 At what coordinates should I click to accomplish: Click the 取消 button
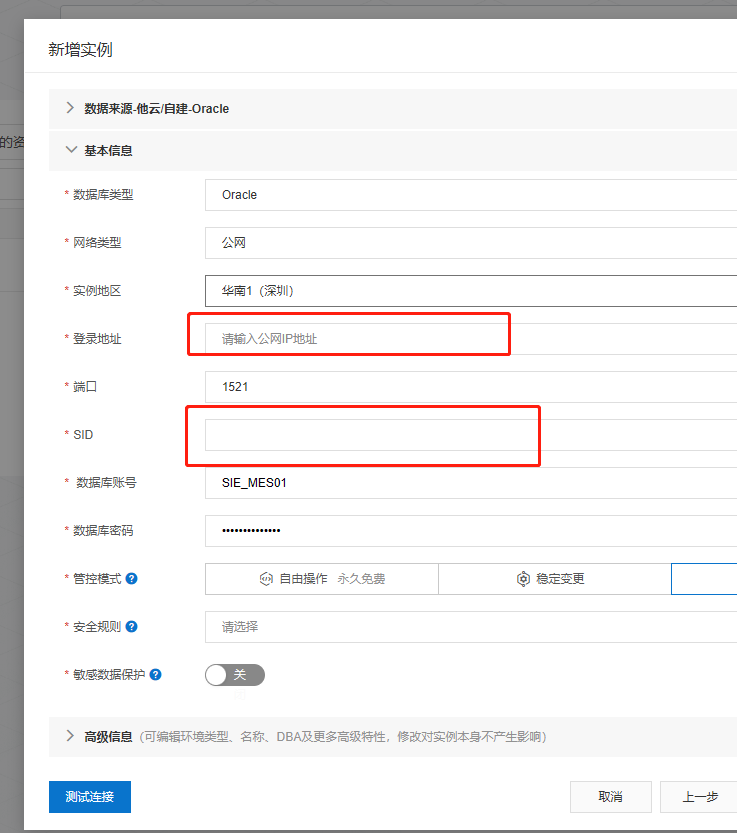tap(611, 797)
